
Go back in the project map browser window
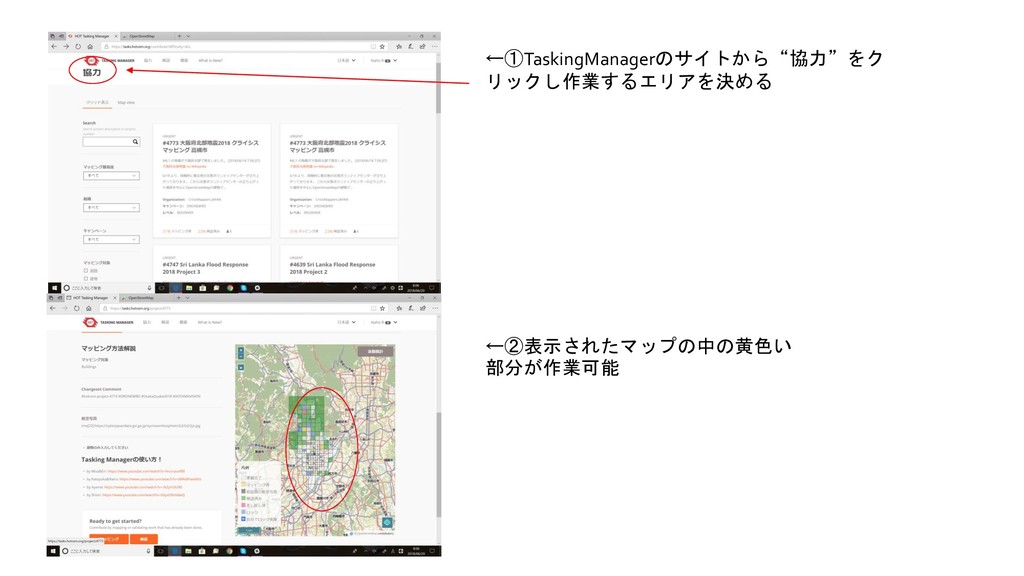(53, 308)
